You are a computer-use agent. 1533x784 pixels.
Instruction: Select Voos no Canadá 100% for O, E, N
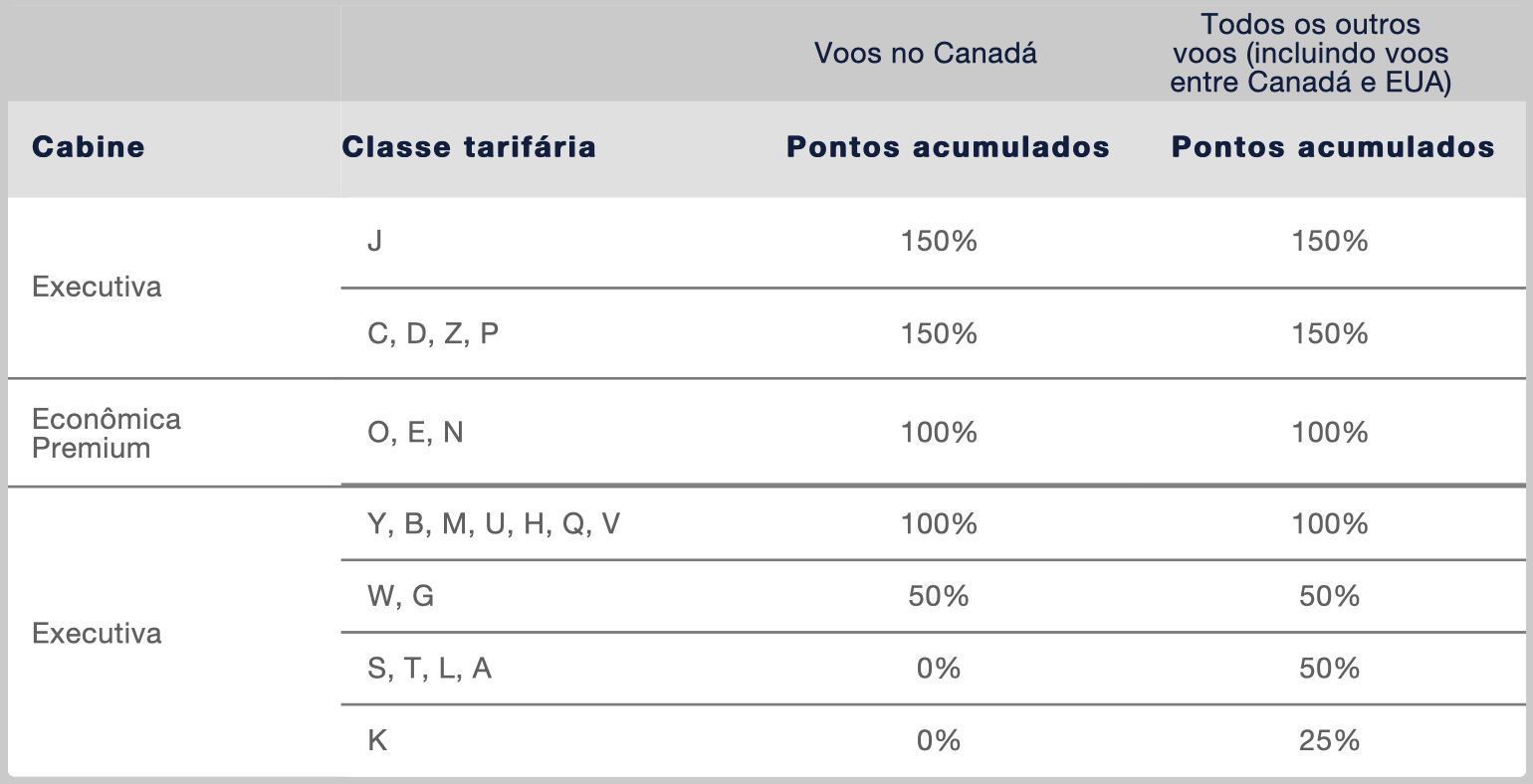tap(939, 433)
